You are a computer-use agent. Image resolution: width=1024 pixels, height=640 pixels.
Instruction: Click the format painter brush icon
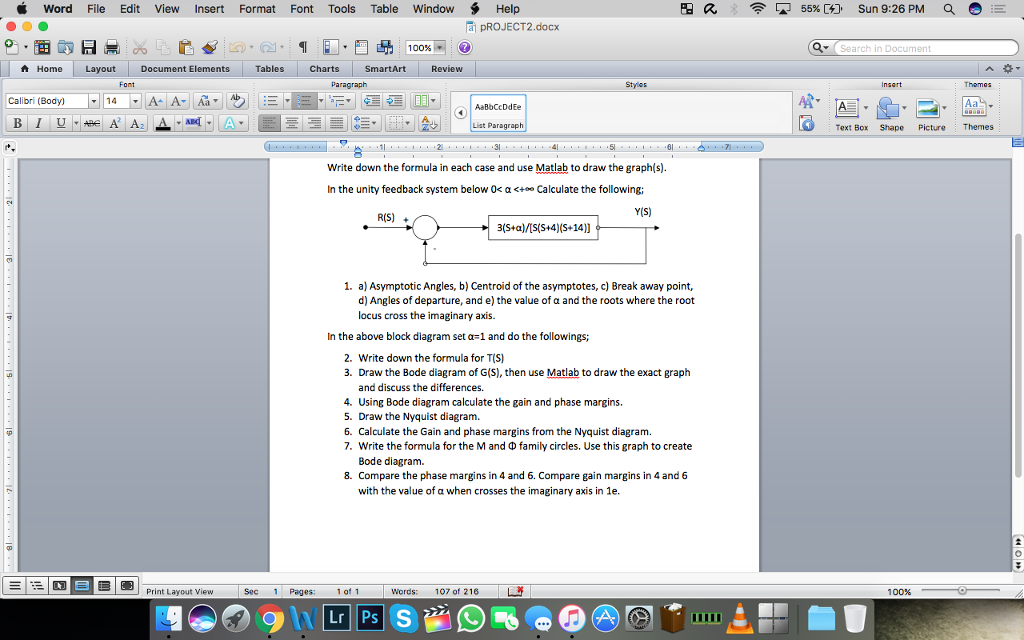coord(209,48)
